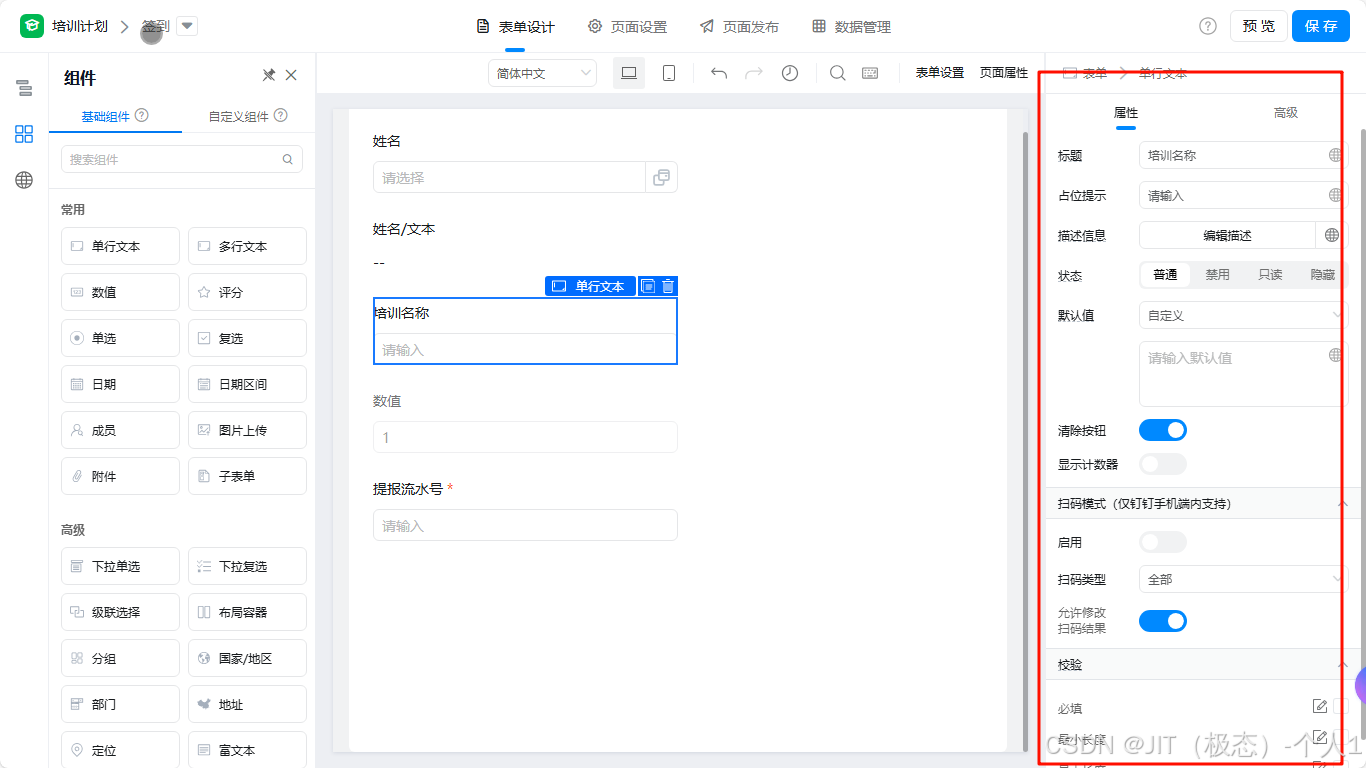Click the info icon beside 基础组件
1366x768 pixels.
click(142, 115)
